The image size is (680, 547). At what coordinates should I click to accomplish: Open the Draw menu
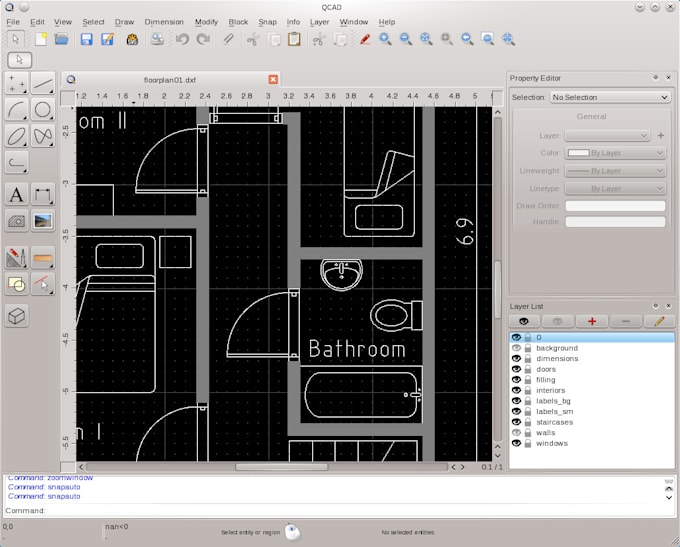point(124,22)
